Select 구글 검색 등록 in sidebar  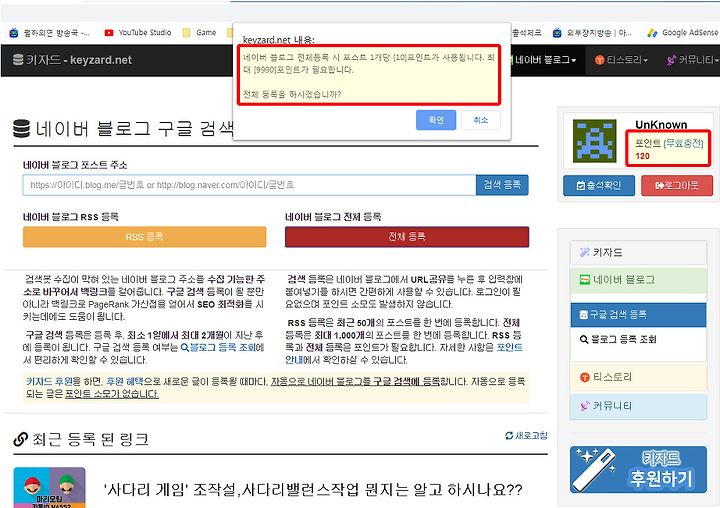point(638,315)
